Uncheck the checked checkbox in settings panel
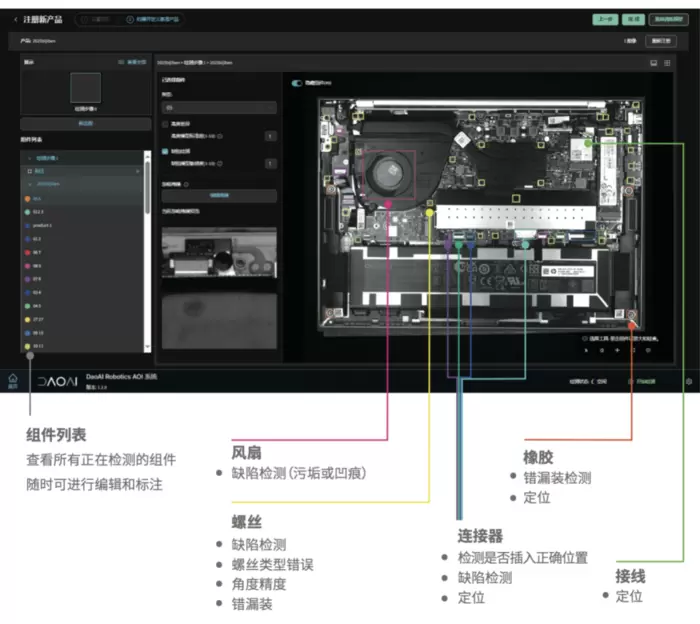 point(165,151)
